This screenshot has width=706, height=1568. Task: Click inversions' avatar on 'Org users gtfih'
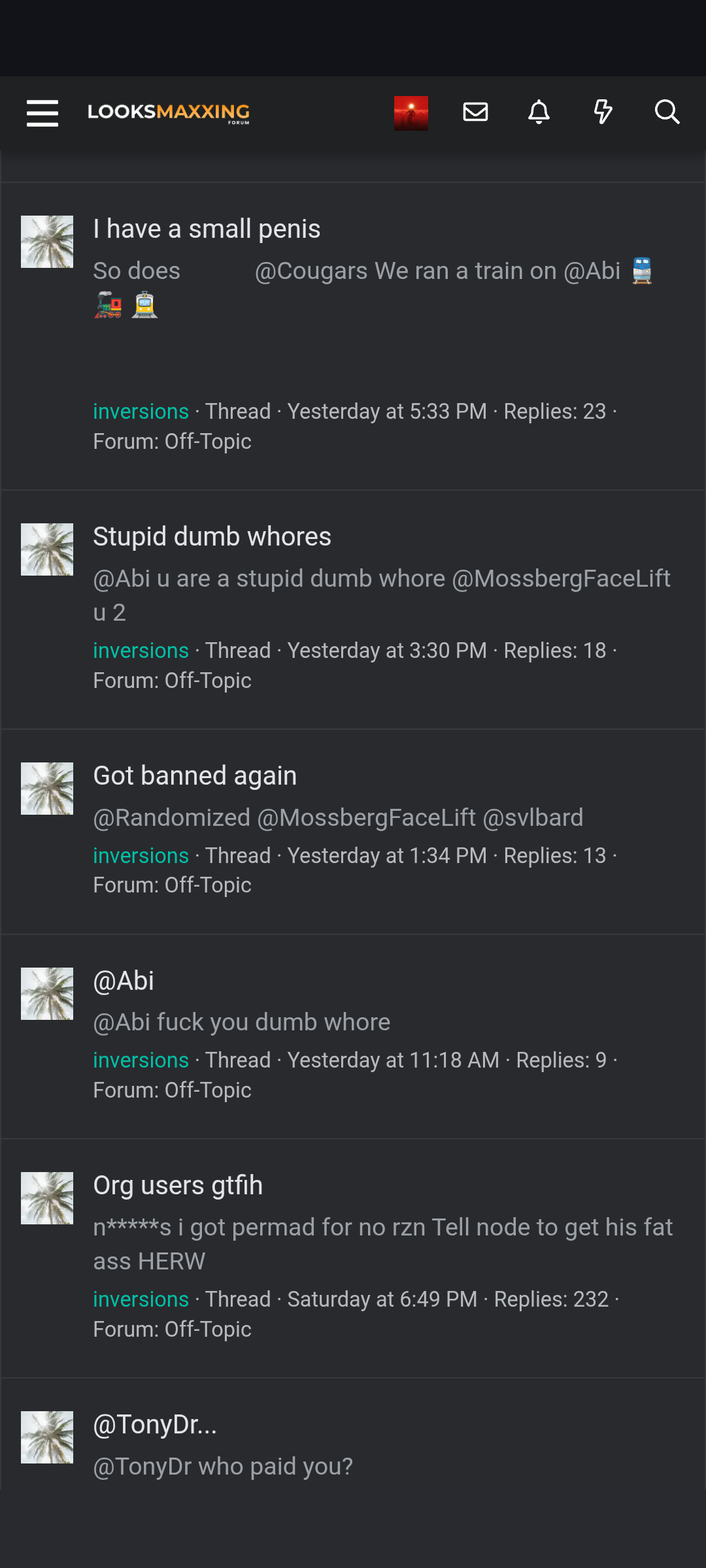[x=46, y=1198]
